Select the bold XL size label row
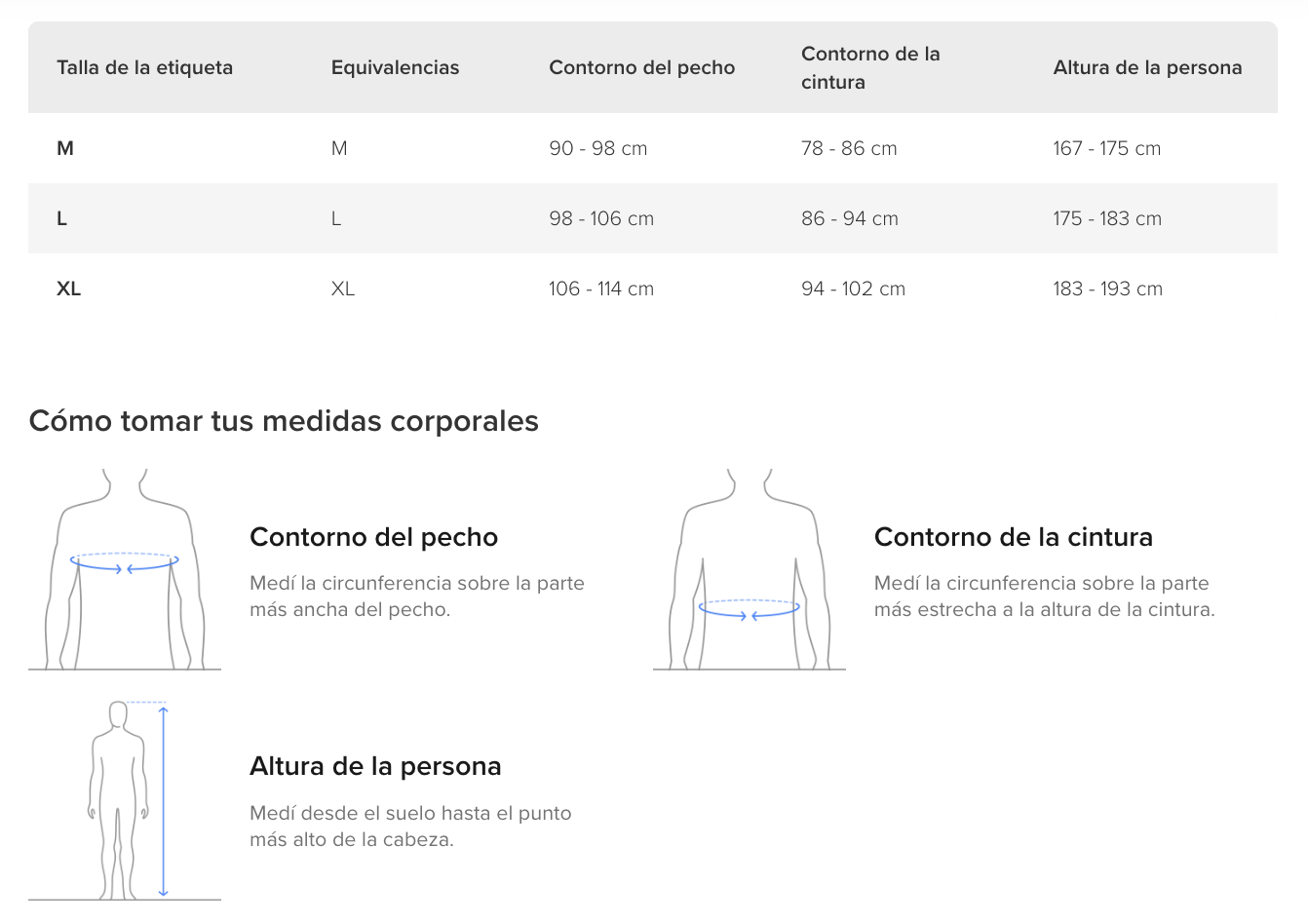This screenshot has height=924, width=1308. click(x=68, y=289)
